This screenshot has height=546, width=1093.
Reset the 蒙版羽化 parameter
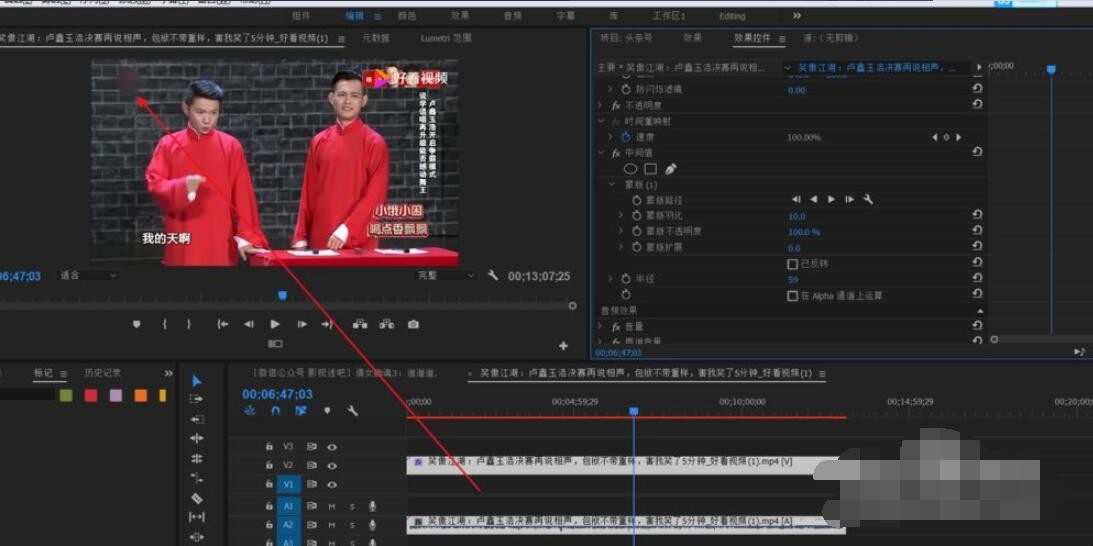977,215
